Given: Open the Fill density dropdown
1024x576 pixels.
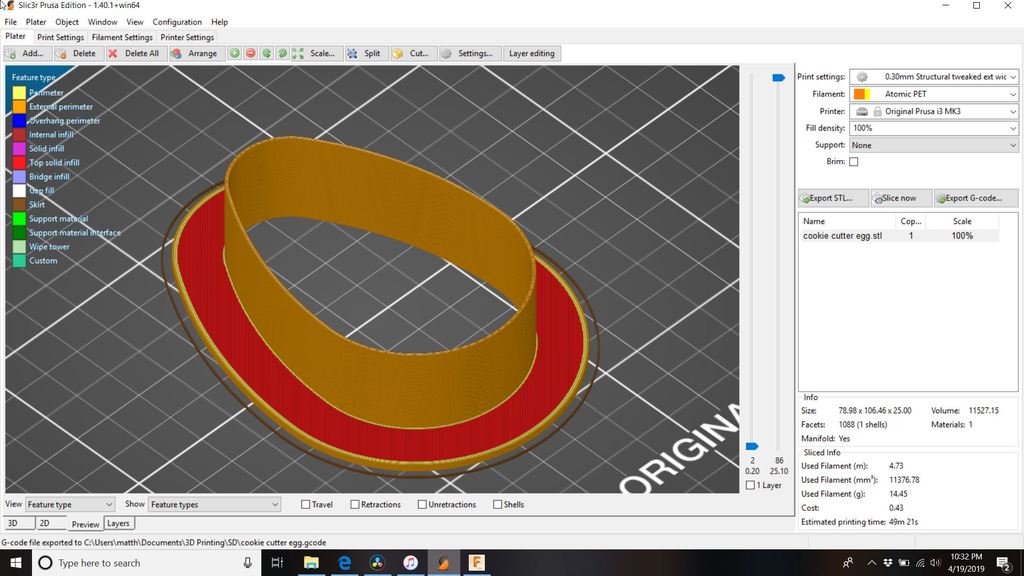Looking at the screenshot, I should [x=933, y=128].
